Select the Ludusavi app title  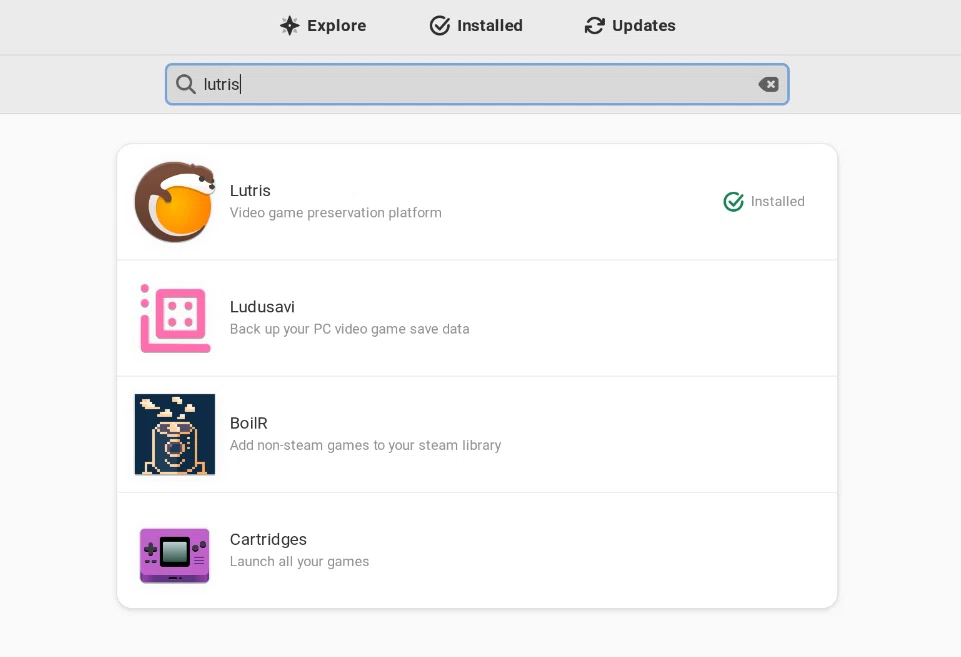tap(262, 307)
